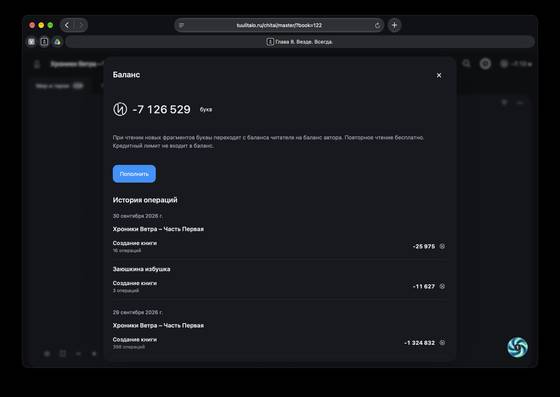Click the Хроники Ветра title in header
Image resolution: width=560 pixels, height=397 pixels.
[x=76, y=64]
